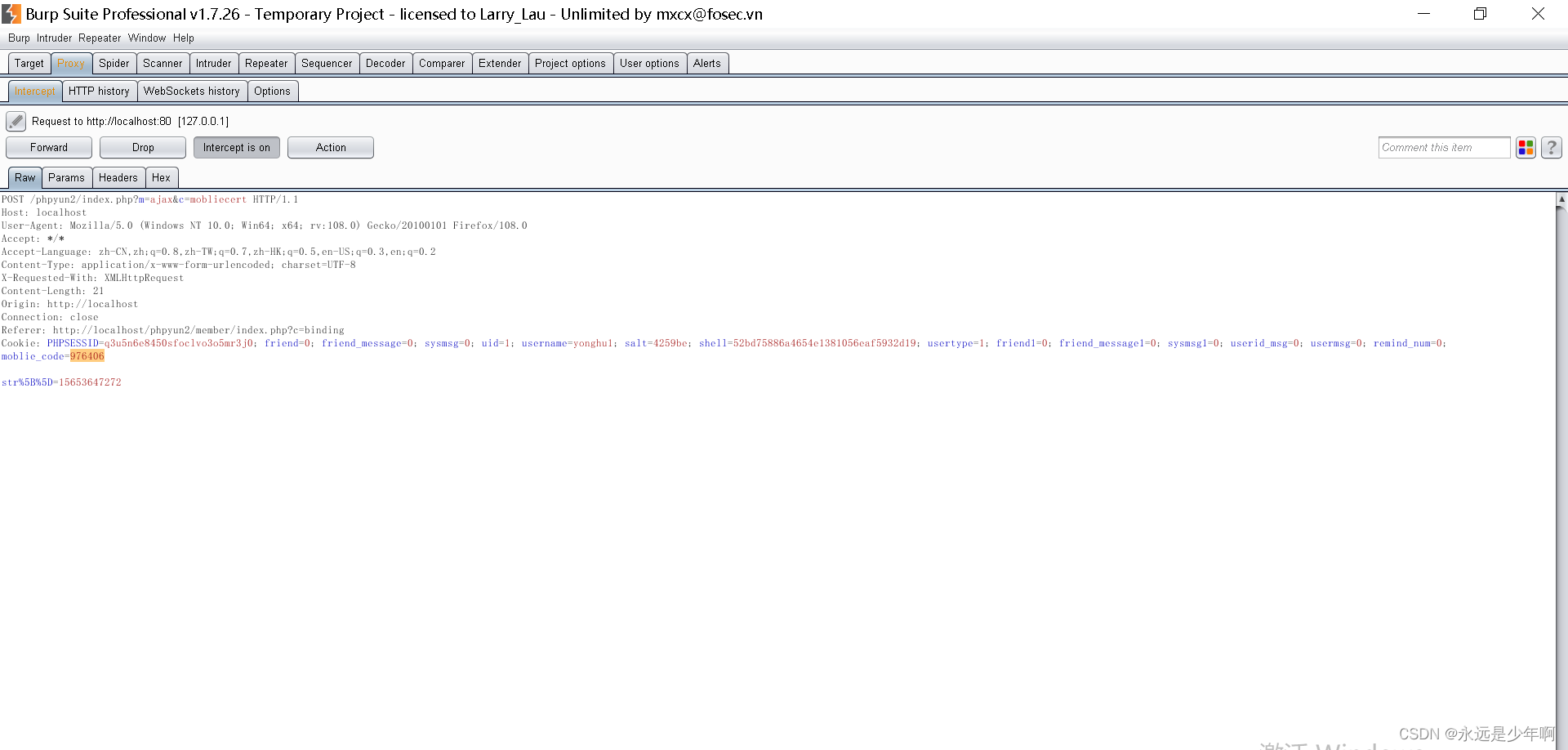Viewport: 1568px width, 750px height.
Task: Click the Referer header line
Action: click(173, 330)
